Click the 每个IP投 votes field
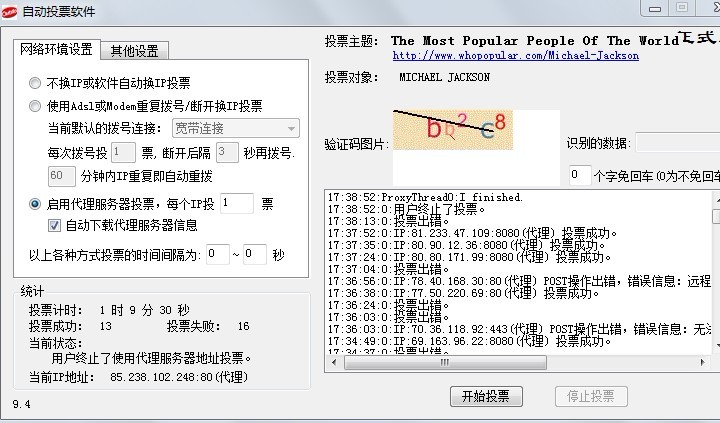The height and width of the screenshot is (423, 720). [x=236, y=203]
